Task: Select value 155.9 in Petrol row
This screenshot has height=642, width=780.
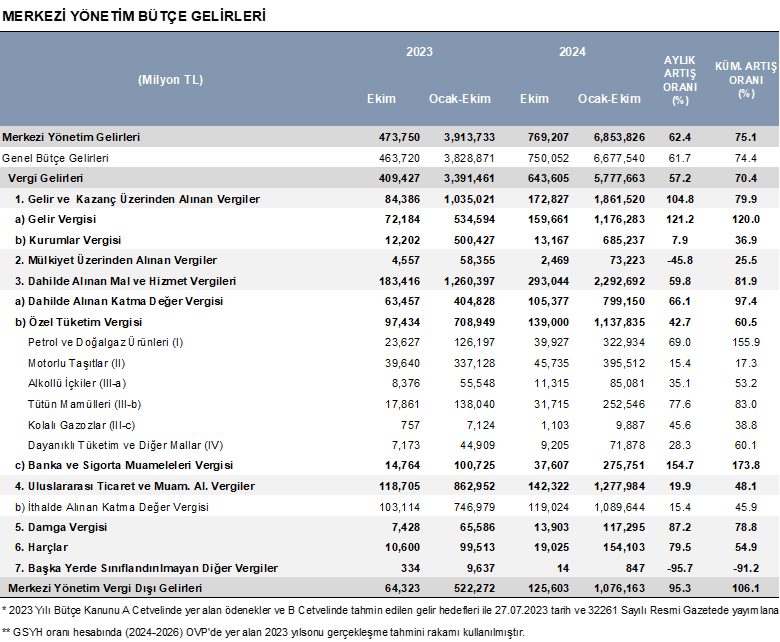Action: click(746, 343)
